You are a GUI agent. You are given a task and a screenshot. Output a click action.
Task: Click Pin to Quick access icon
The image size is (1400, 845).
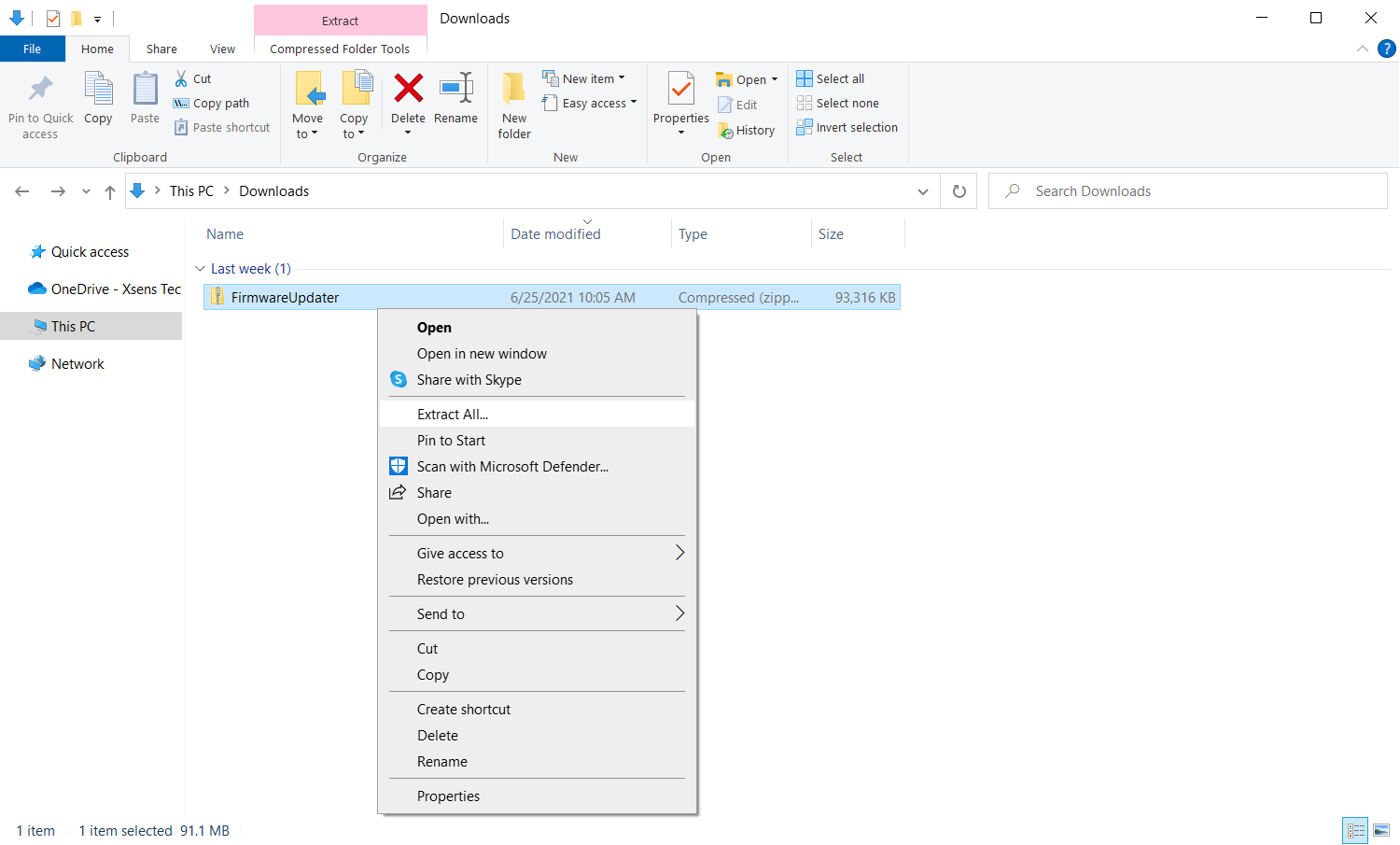click(x=40, y=90)
